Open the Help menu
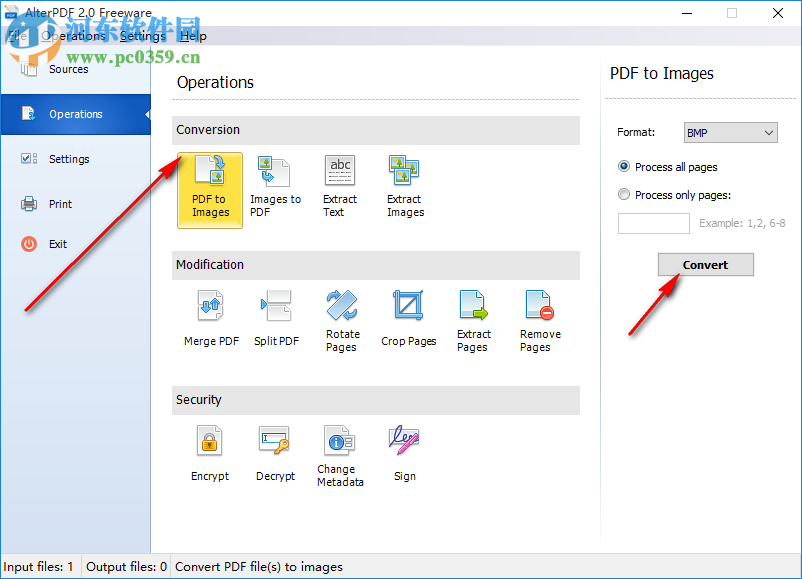Screen dimensions: 802x579 tap(193, 35)
